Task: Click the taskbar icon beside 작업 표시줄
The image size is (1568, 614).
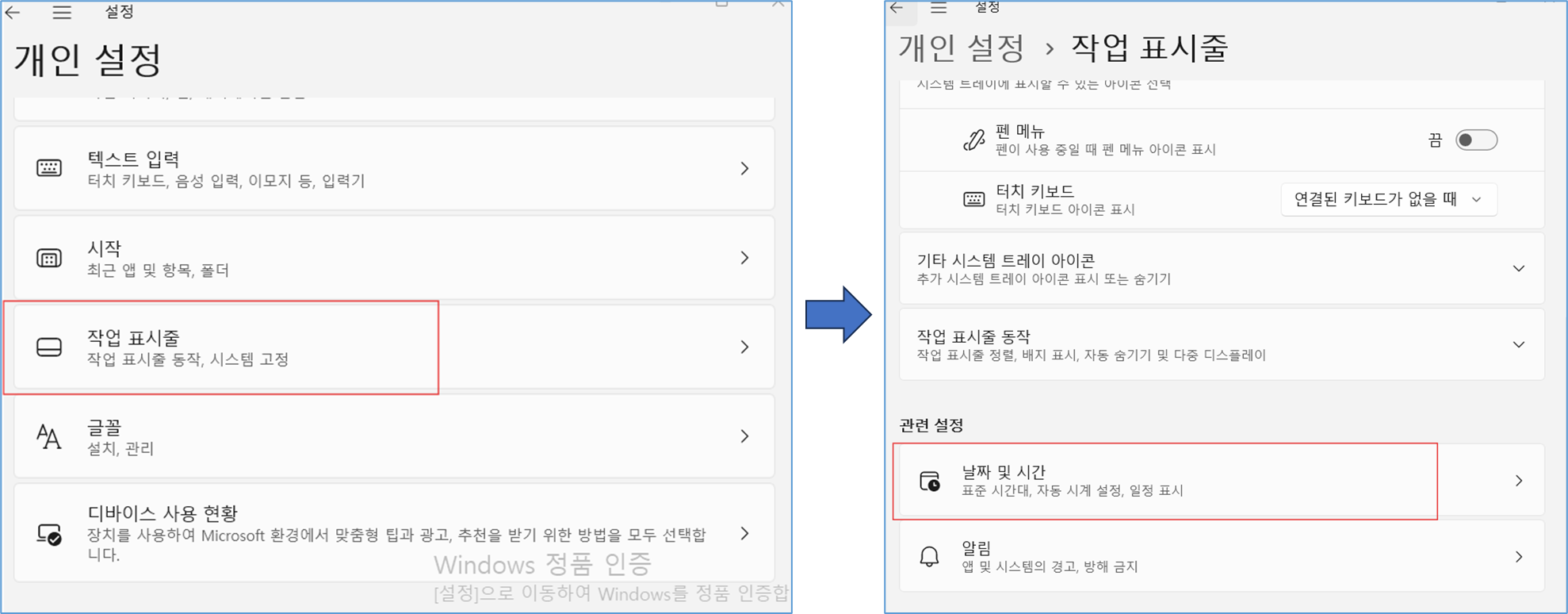Action: click(49, 347)
